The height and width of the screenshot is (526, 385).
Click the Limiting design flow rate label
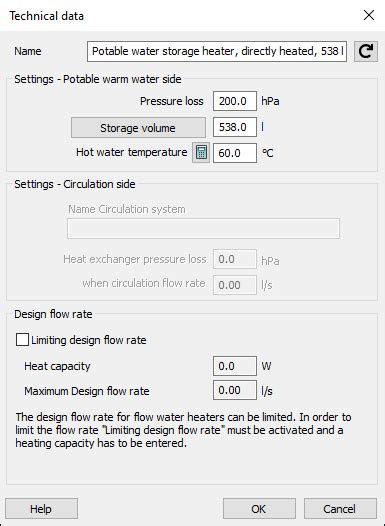point(89,340)
